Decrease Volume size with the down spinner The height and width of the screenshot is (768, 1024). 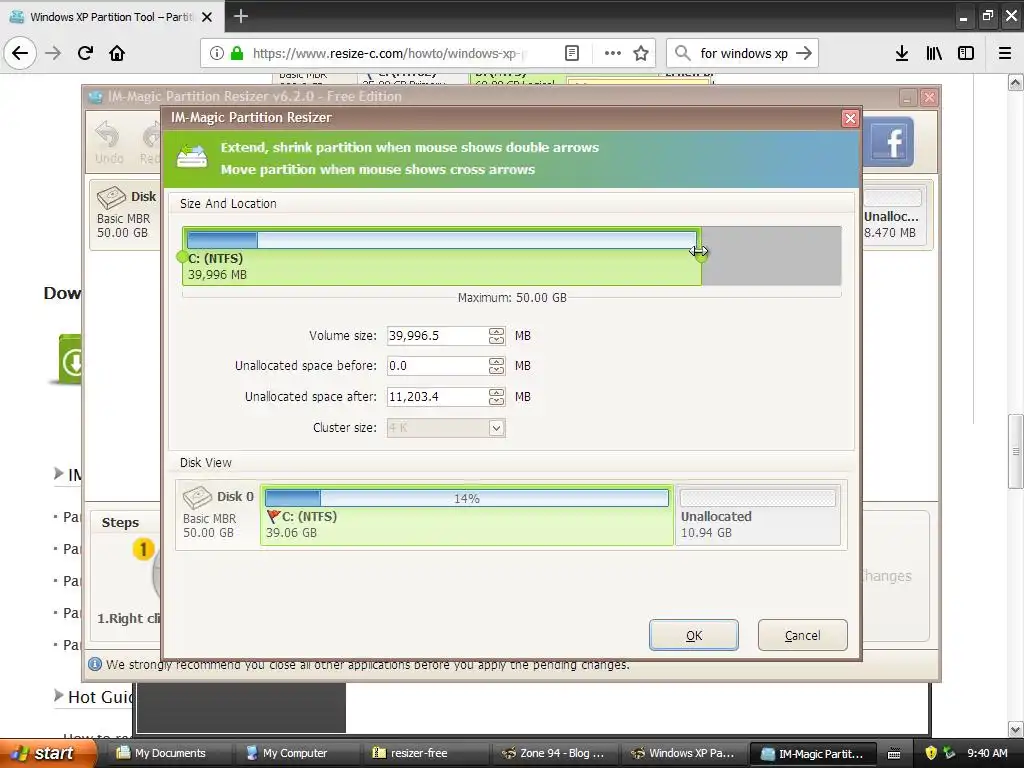click(x=496, y=340)
